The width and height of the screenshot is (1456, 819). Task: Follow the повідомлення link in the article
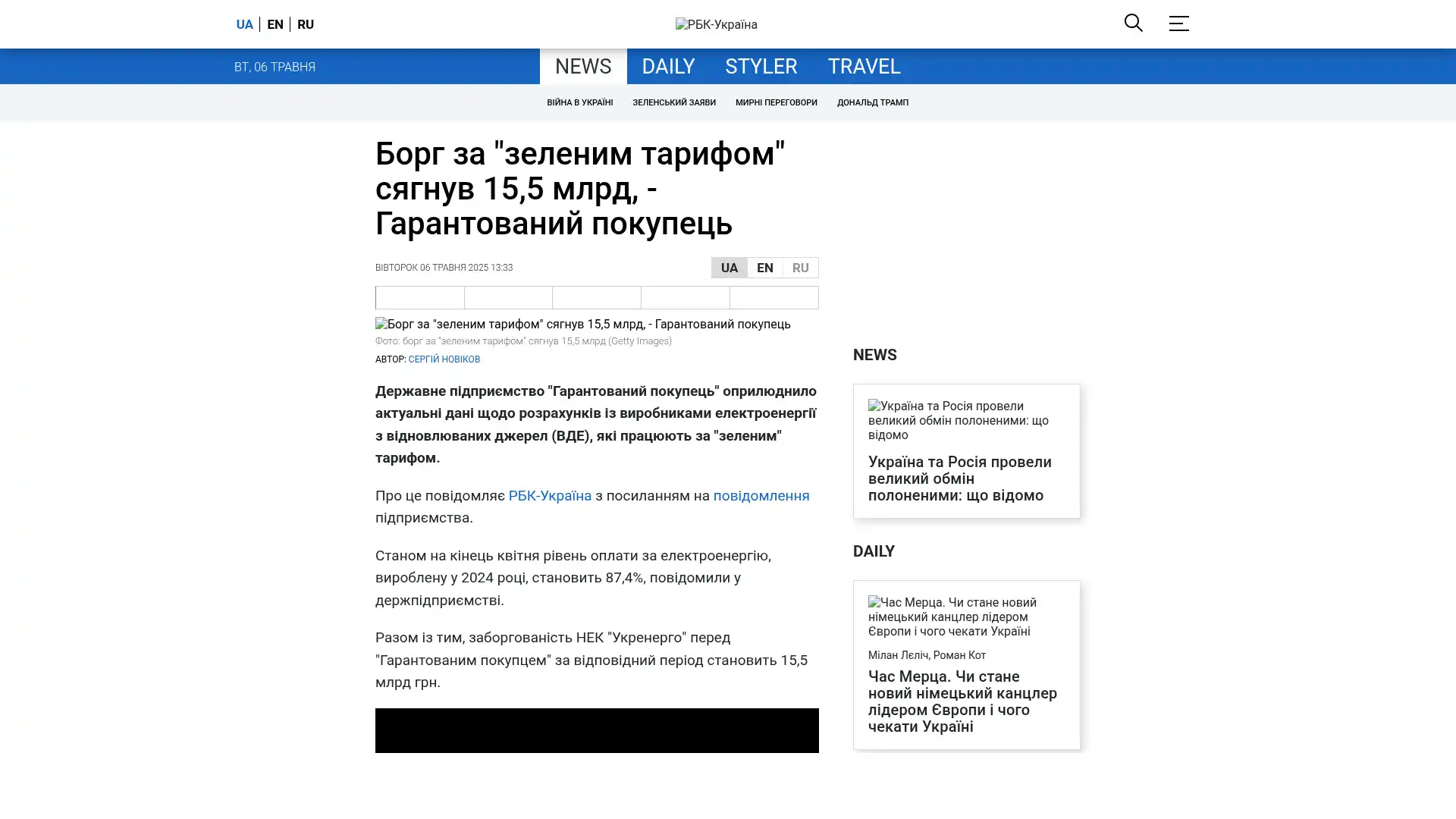coord(761,496)
